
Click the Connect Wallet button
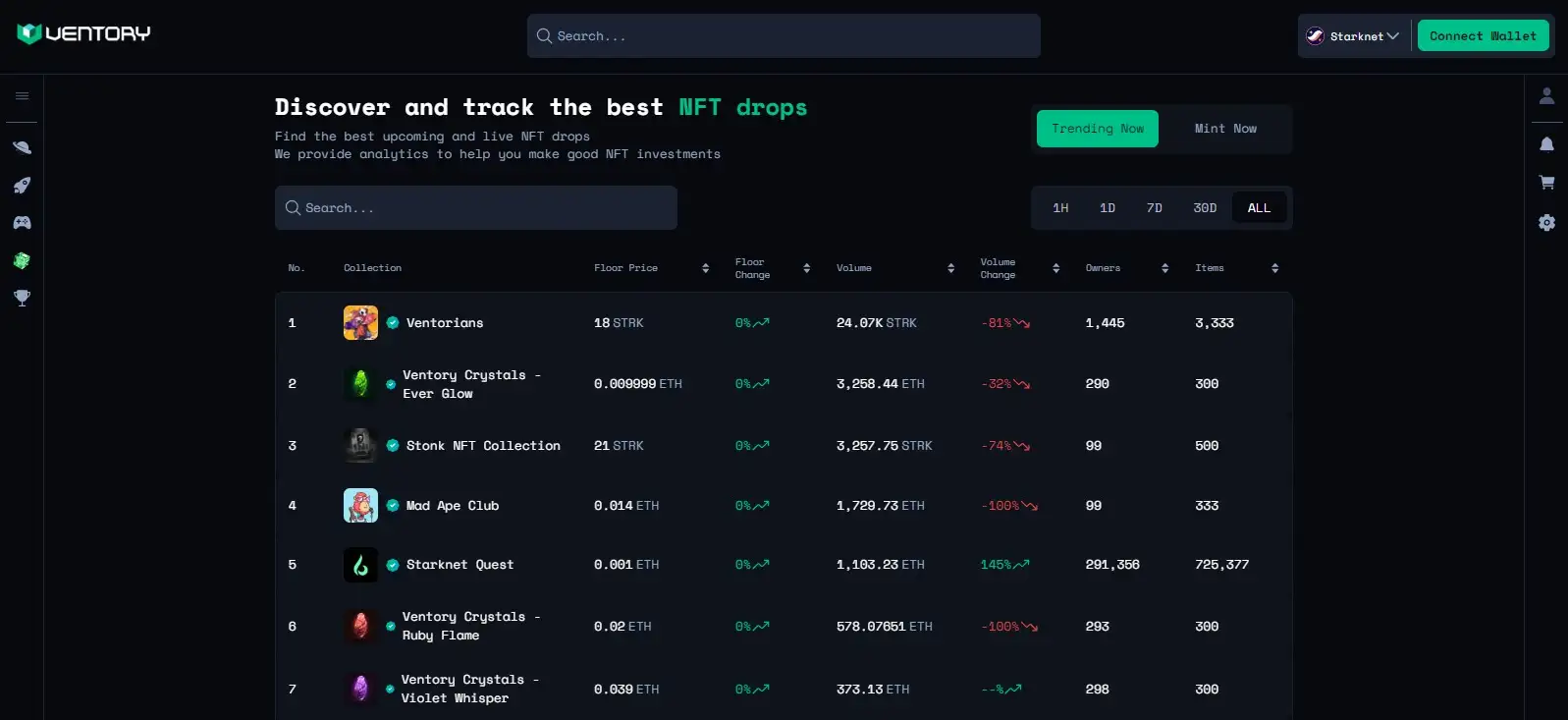1483,36
